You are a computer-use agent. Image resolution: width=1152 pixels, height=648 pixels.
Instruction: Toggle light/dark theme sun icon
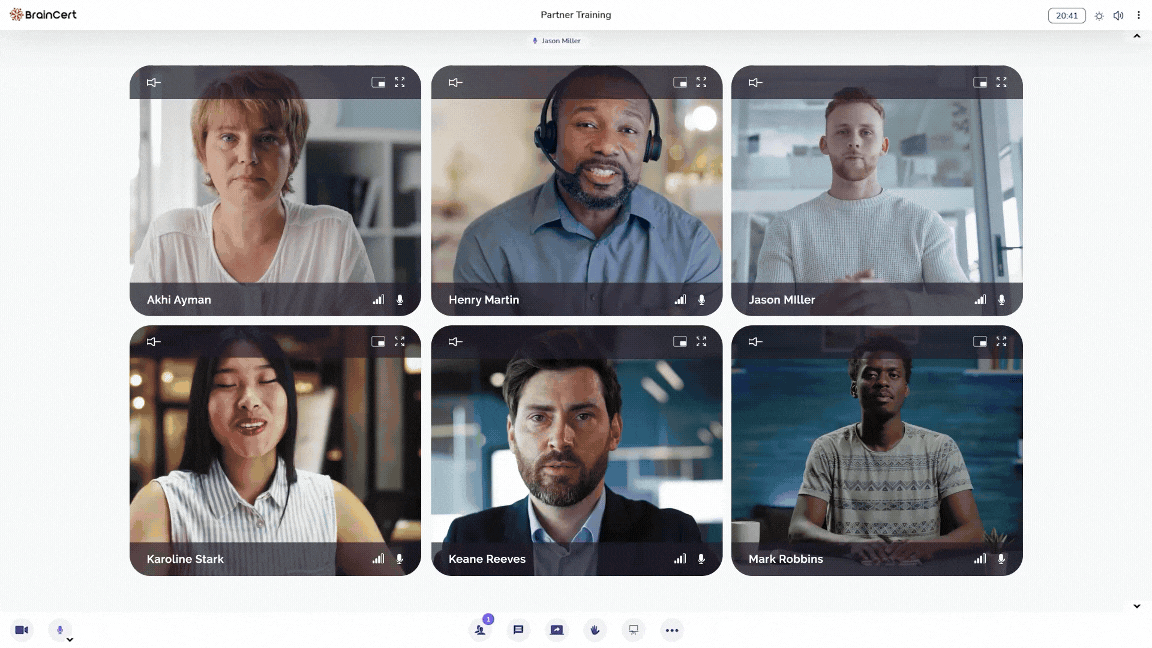(1099, 16)
